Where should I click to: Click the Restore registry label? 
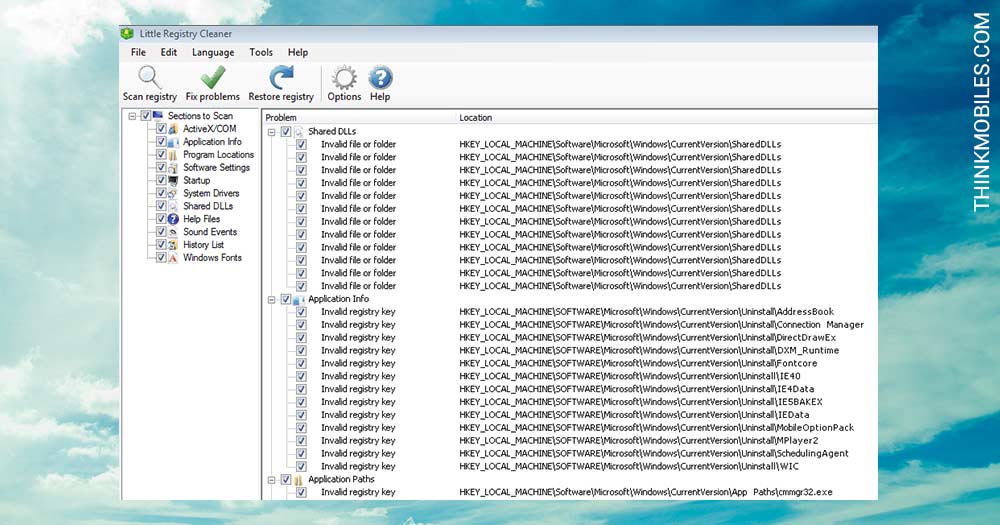[x=281, y=96]
